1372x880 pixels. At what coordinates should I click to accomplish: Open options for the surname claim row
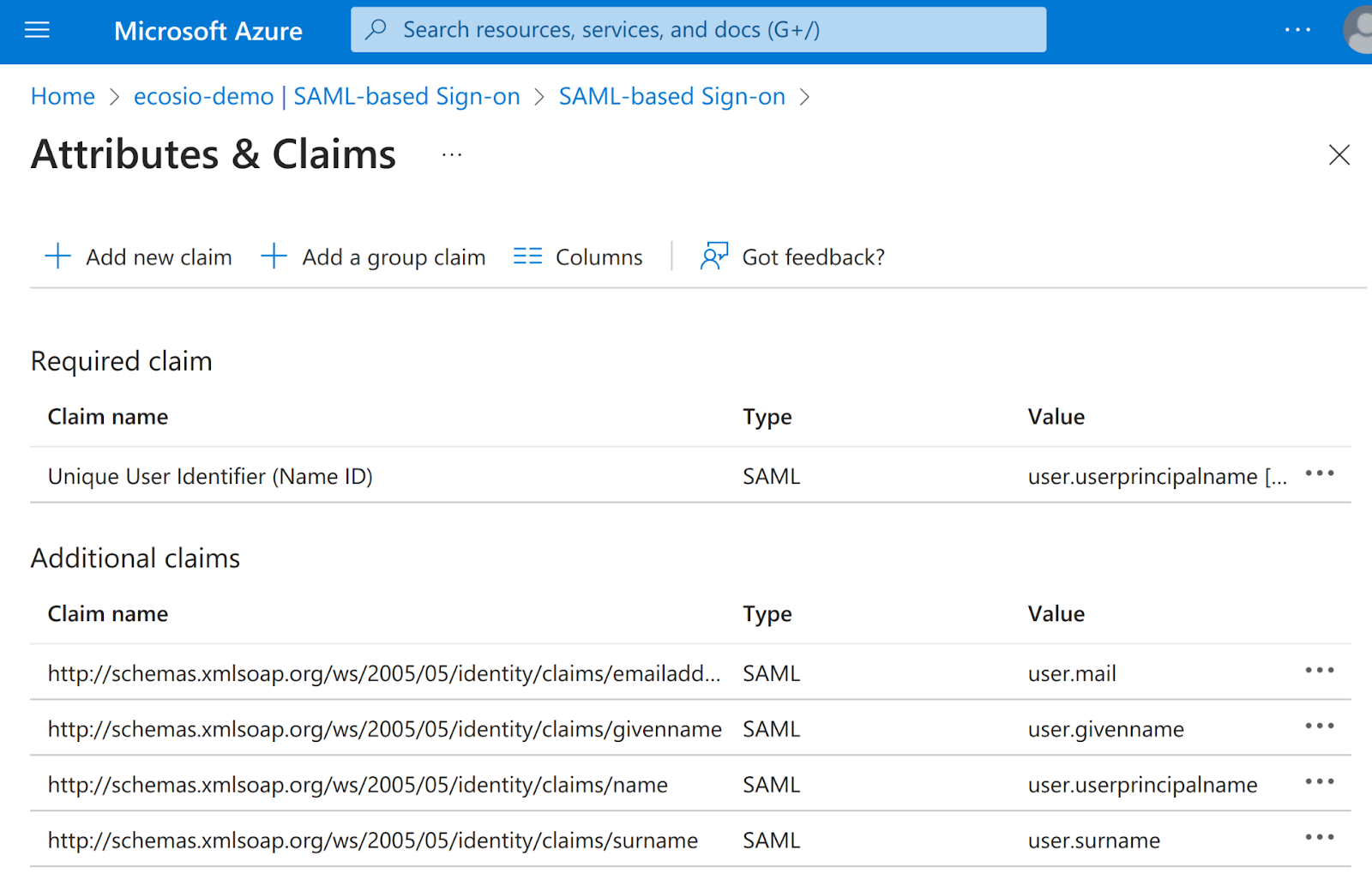pyautogui.click(x=1320, y=838)
